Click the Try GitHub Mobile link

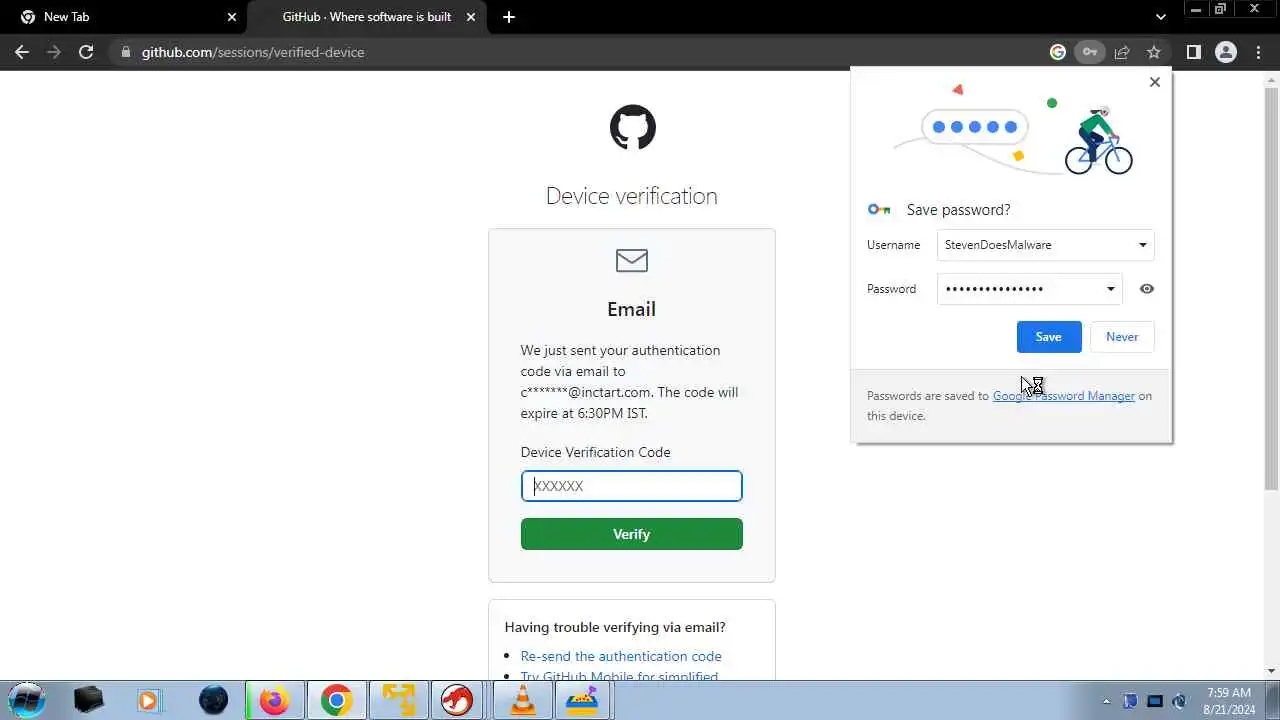[619, 676]
